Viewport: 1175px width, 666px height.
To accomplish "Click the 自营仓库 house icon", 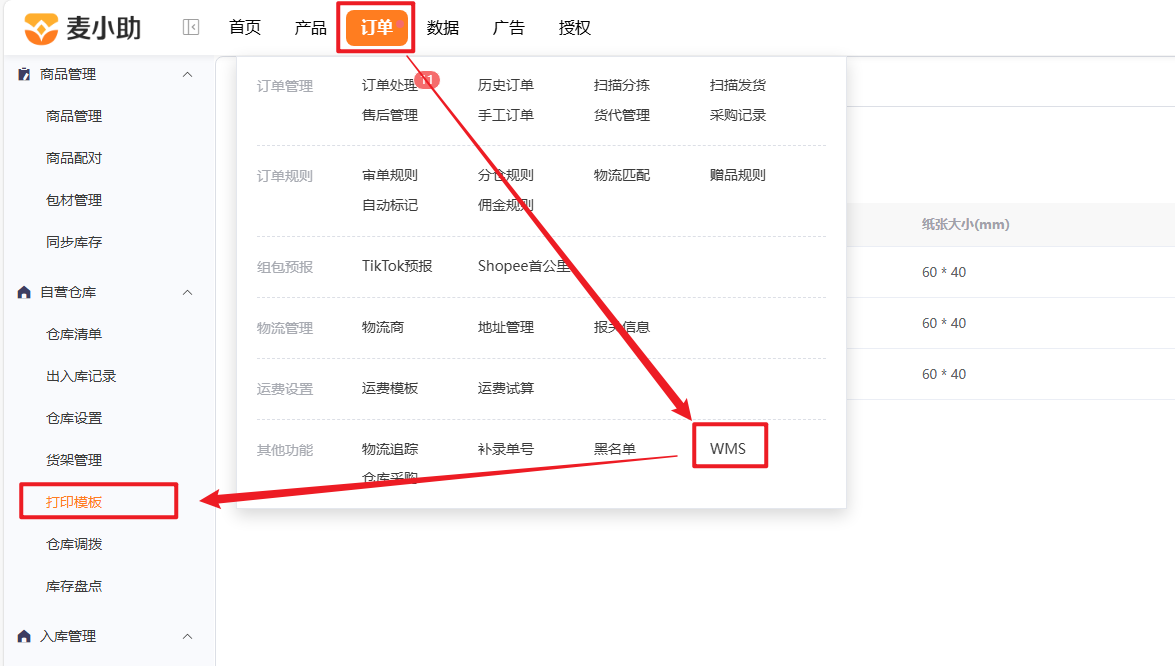I will pyautogui.click(x=24, y=292).
